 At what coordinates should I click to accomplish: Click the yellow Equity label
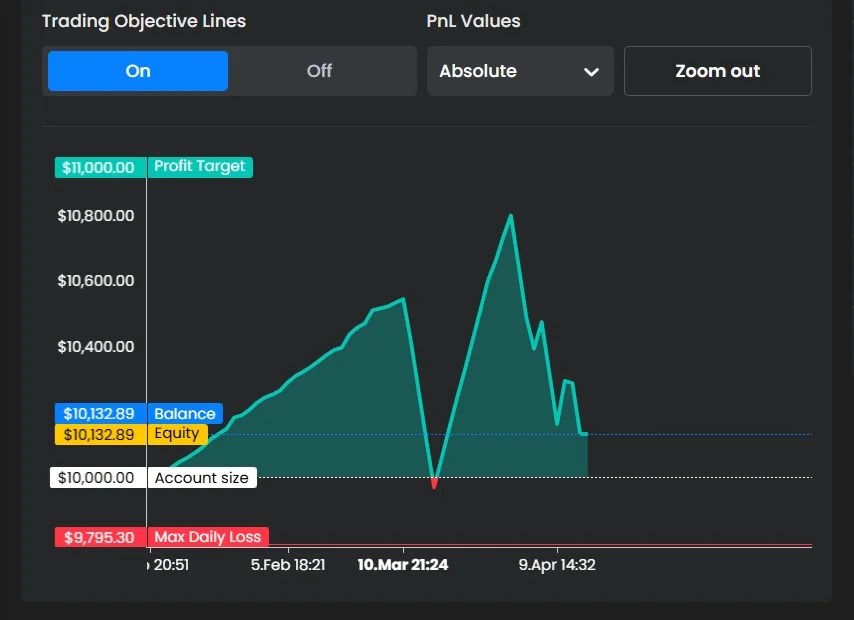point(177,434)
